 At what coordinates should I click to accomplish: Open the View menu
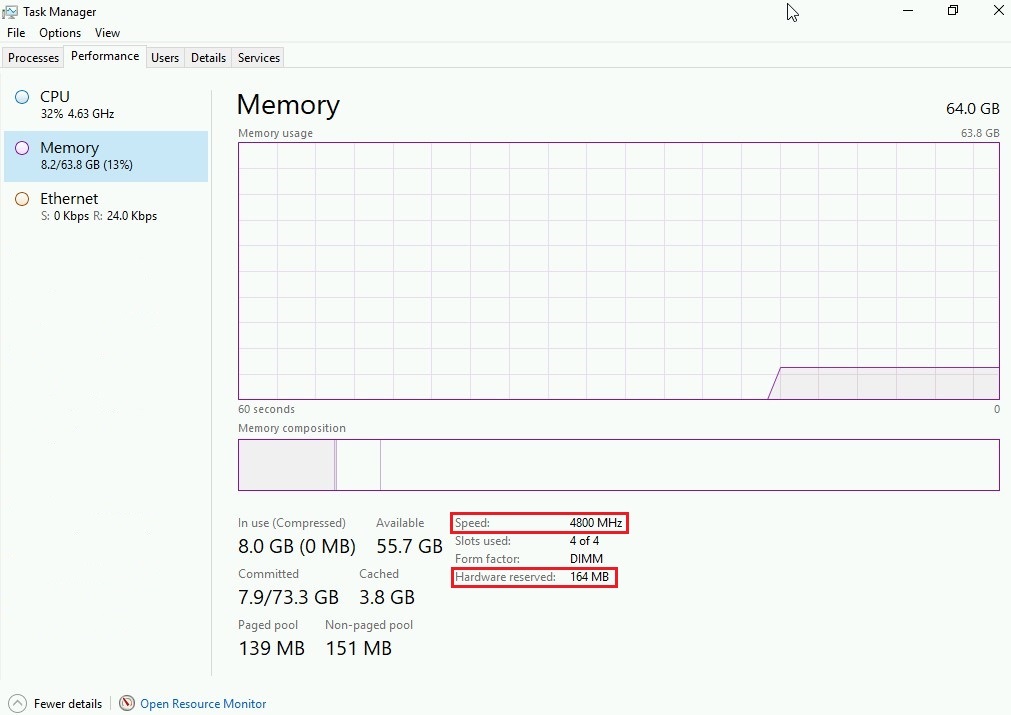pyautogui.click(x=107, y=32)
